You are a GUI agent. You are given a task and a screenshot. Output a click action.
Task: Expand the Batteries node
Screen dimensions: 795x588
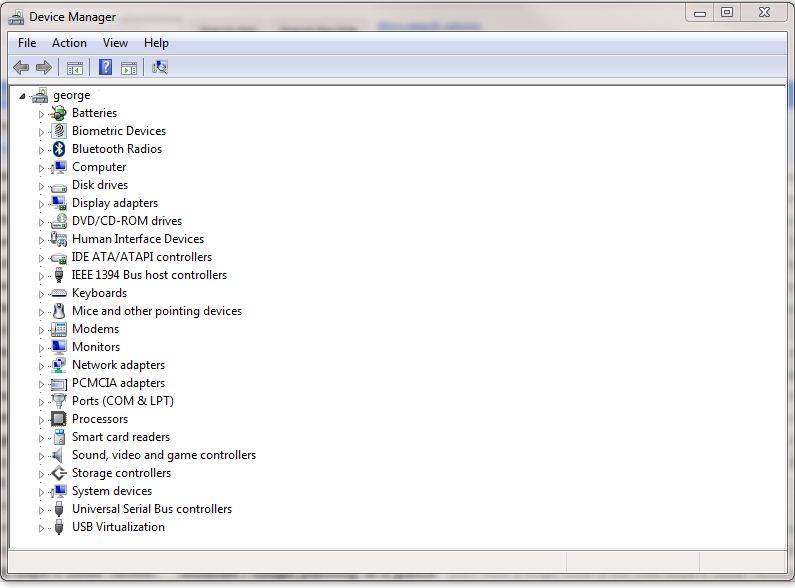(41, 114)
